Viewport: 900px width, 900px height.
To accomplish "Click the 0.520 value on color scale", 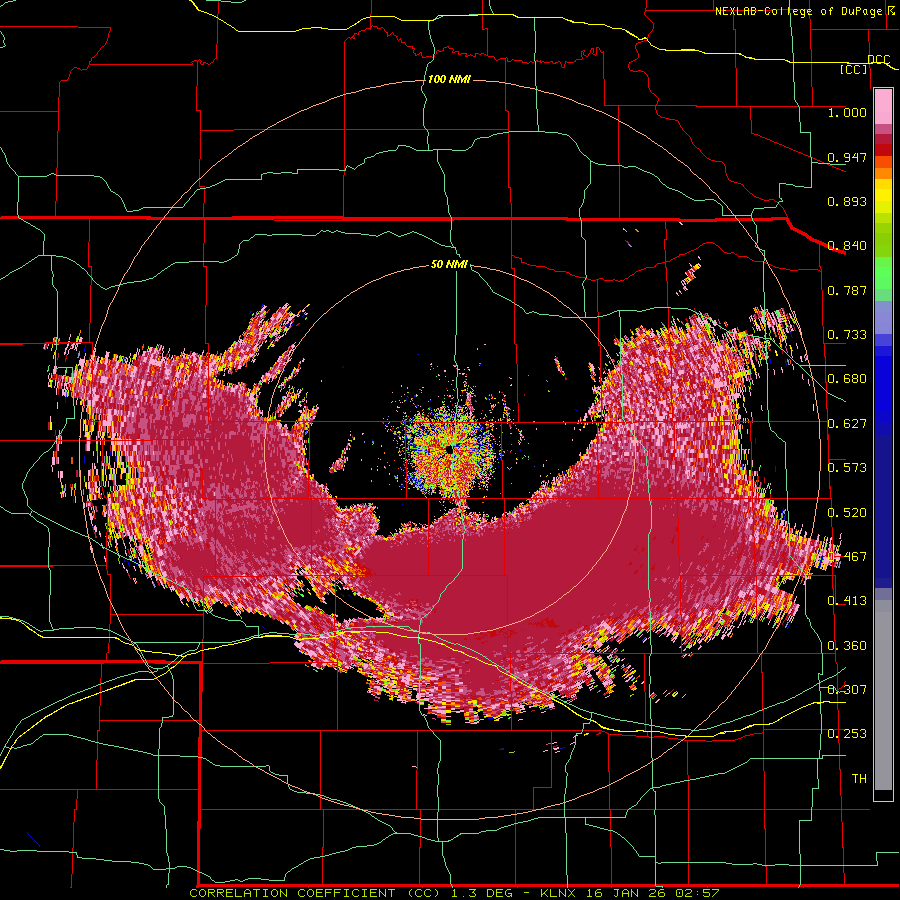I will 847,512.
